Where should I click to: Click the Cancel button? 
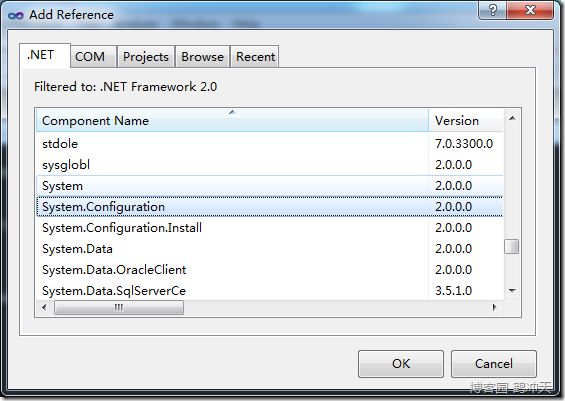(494, 364)
